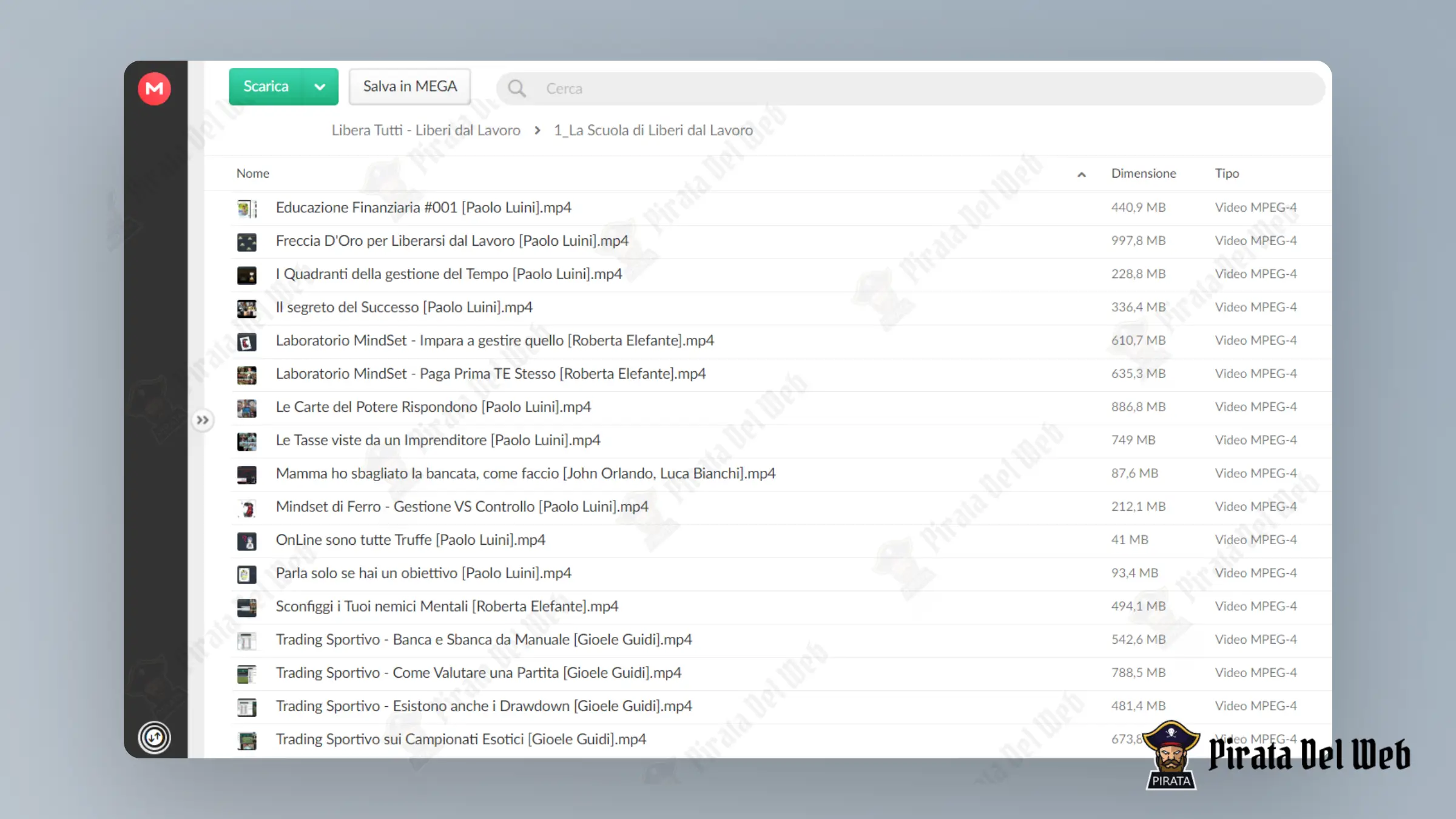
Task: Click thumbnail of OnLine sono tutte Truffe
Action: coord(247,541)
